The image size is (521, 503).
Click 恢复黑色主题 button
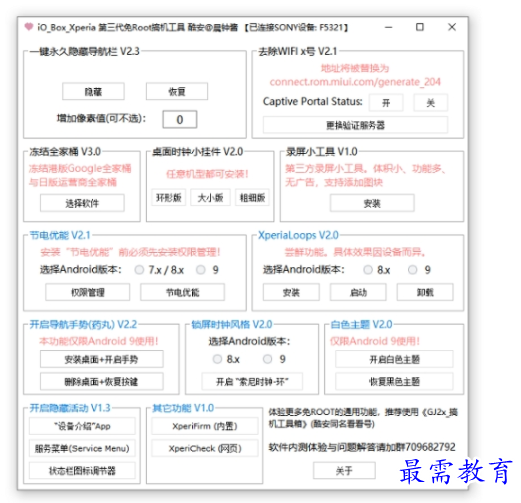394,381
